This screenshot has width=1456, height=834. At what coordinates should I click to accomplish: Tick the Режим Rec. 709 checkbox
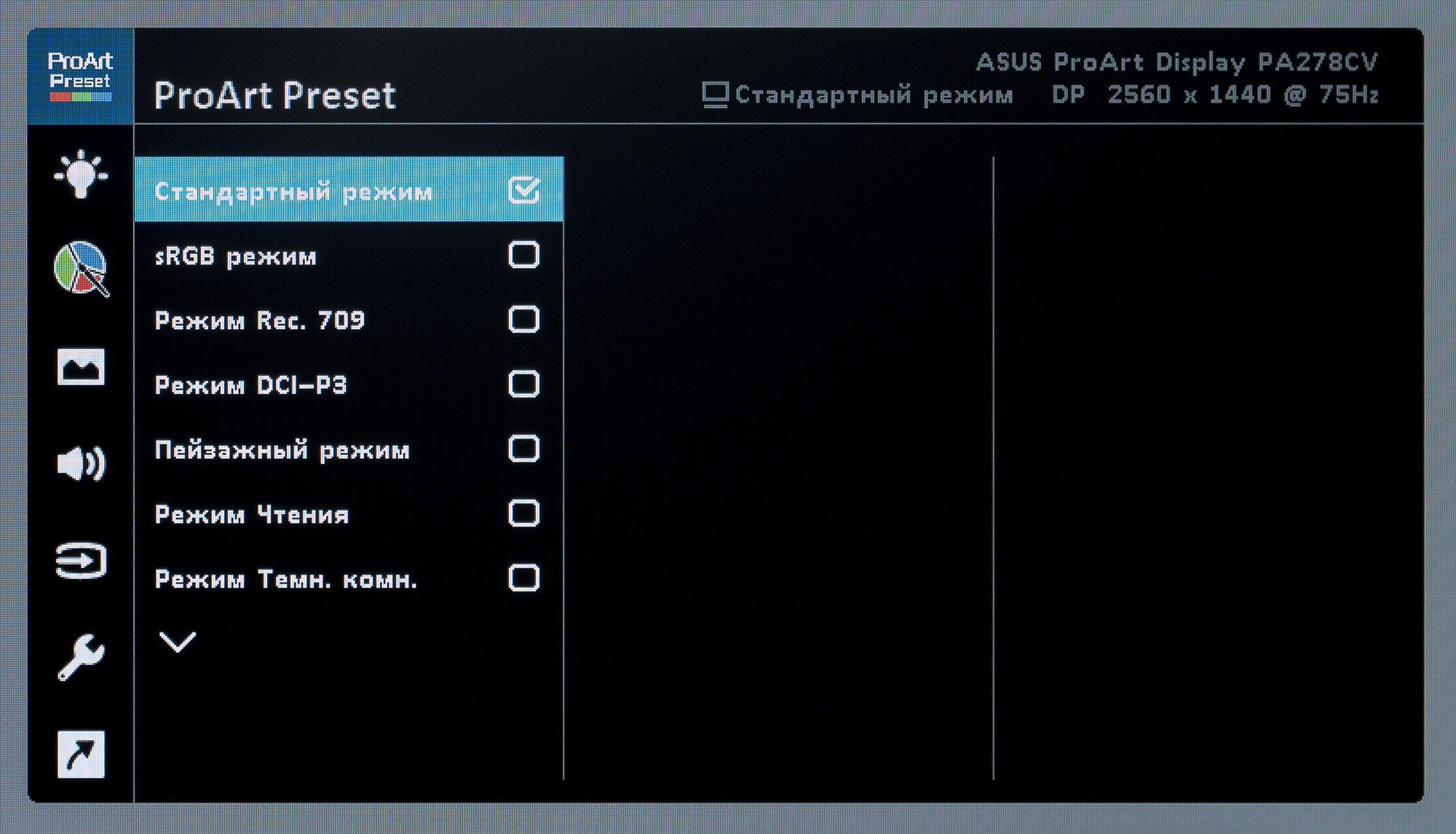coord(523,320)
